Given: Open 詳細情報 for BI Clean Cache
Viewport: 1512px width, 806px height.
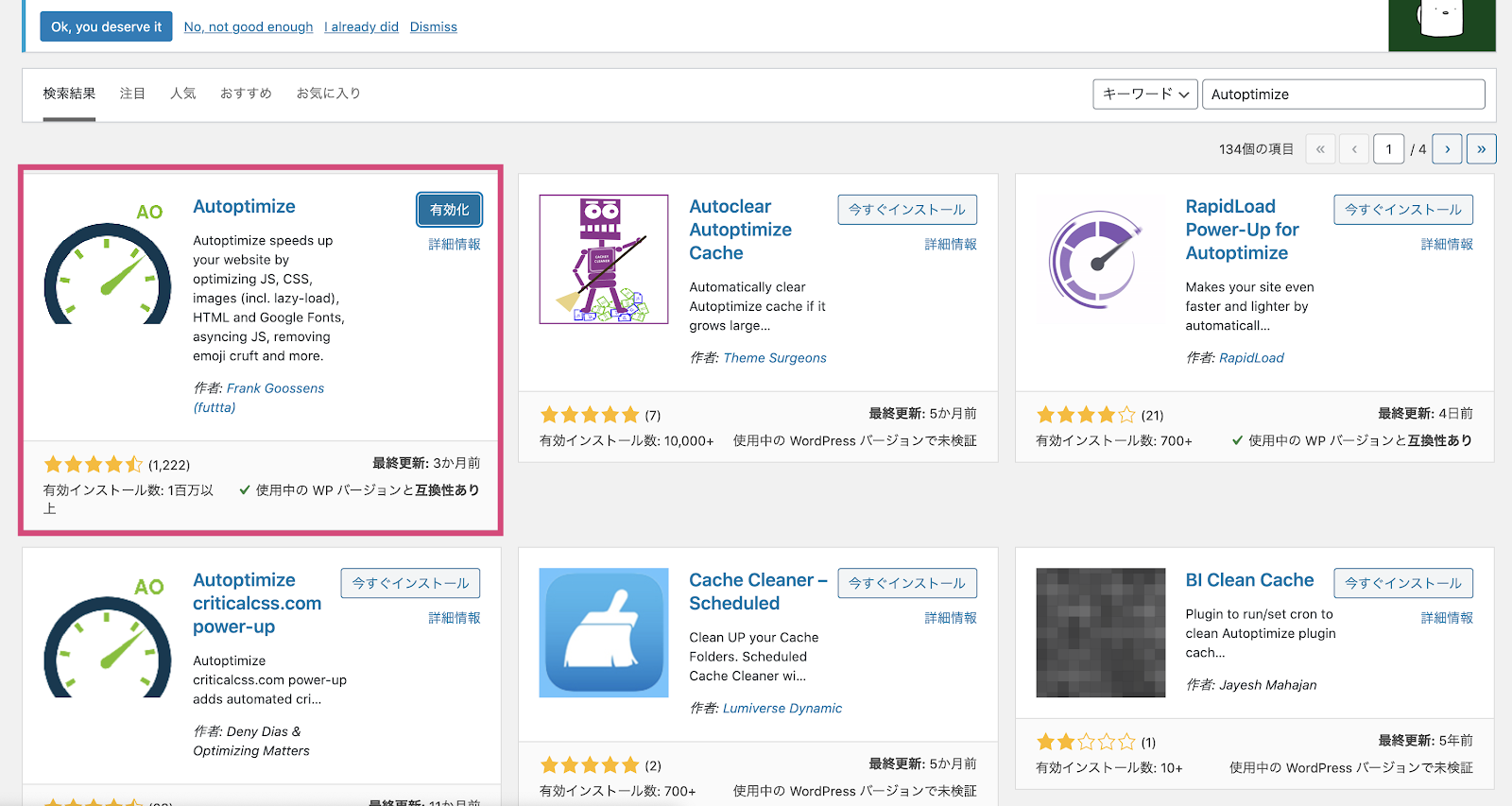Looking at the screenshot, I should click(x=1447, y=618).
